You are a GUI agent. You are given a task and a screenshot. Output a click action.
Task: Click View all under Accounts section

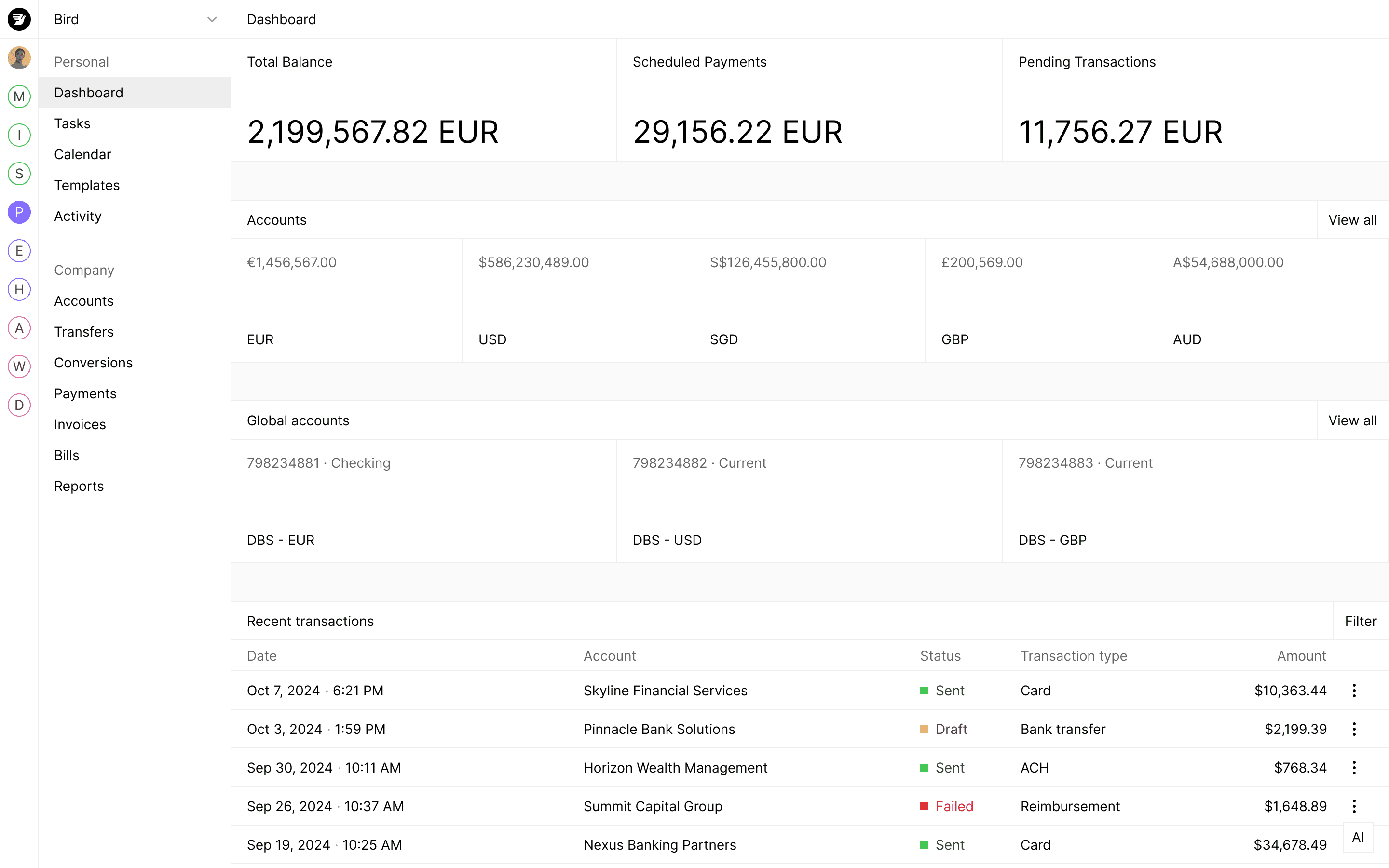(x=1352, y=220)
